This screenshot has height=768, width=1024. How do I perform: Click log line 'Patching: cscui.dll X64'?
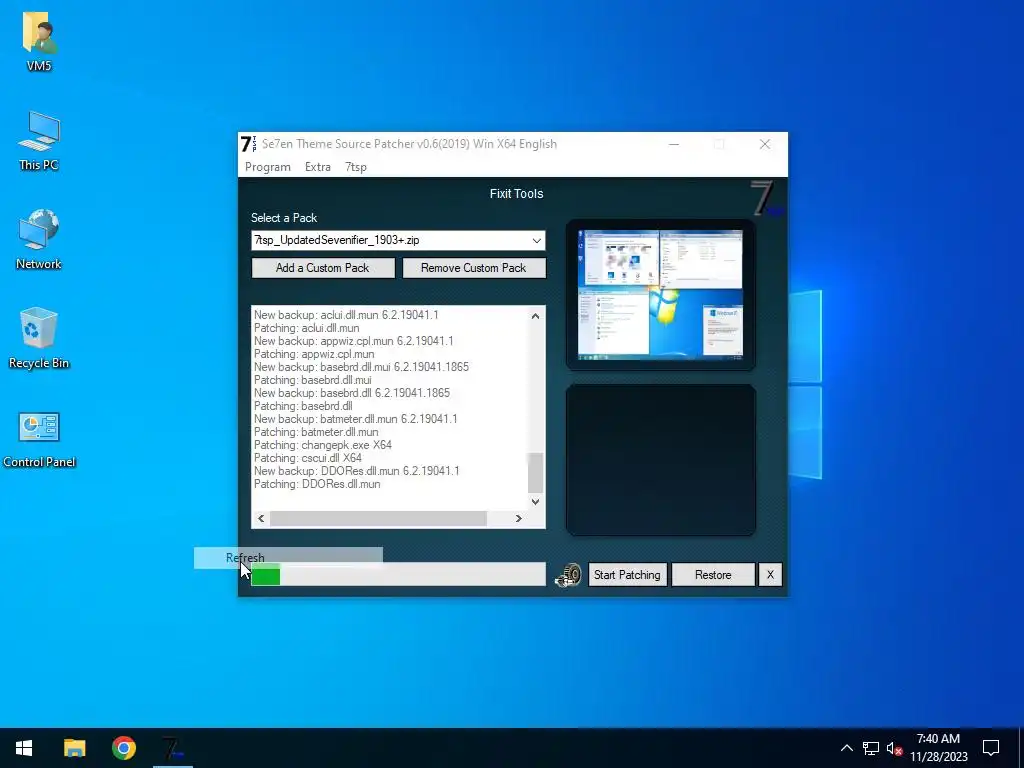coord(308,458)
